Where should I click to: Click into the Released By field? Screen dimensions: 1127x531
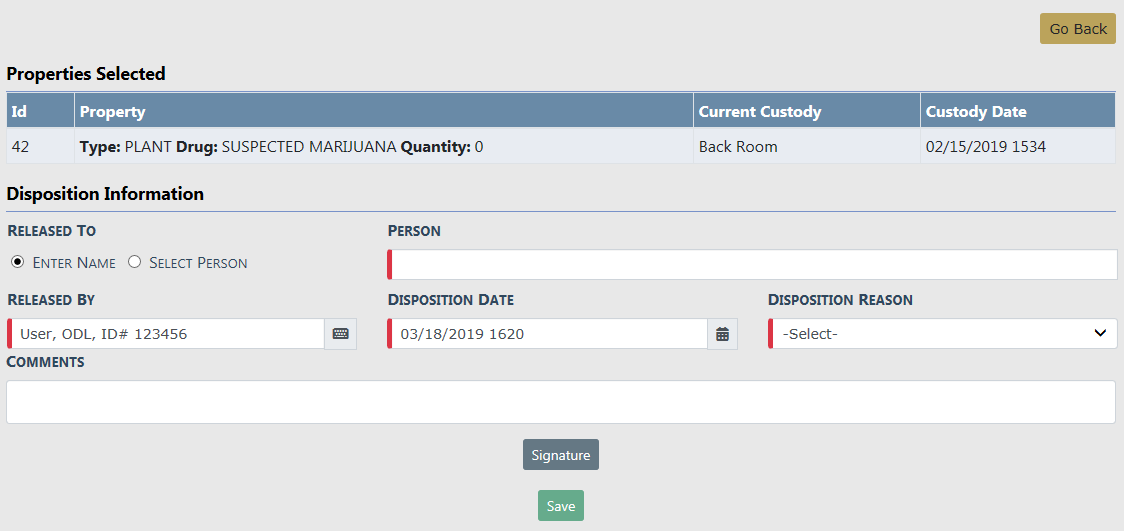pyautogui.click(x=166, y=334)
